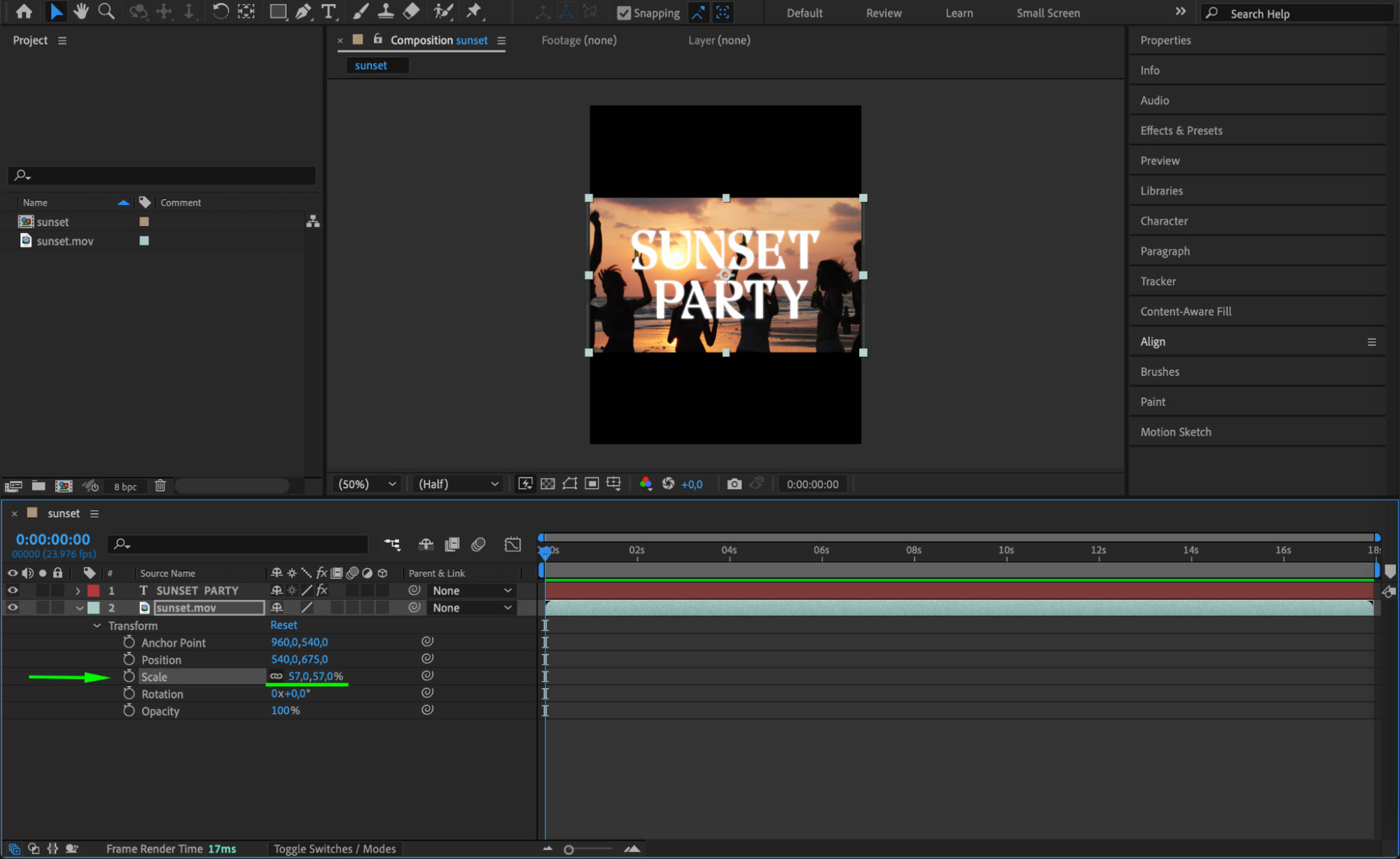Viewport: 1400px width, 859px height.
Task: Select the Puppet Pin tool
Action: point(474,11)
